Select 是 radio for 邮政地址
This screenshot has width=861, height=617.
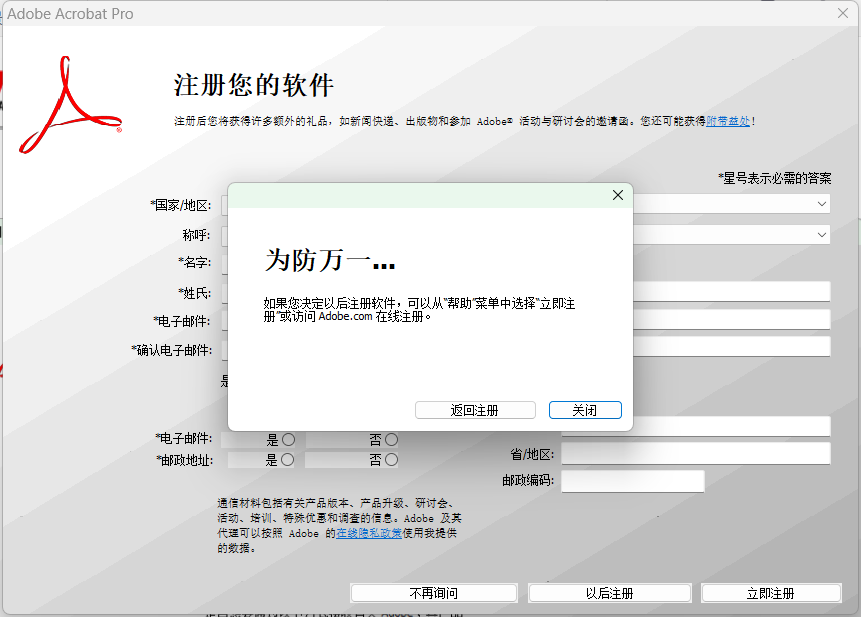tap(287, 459)
